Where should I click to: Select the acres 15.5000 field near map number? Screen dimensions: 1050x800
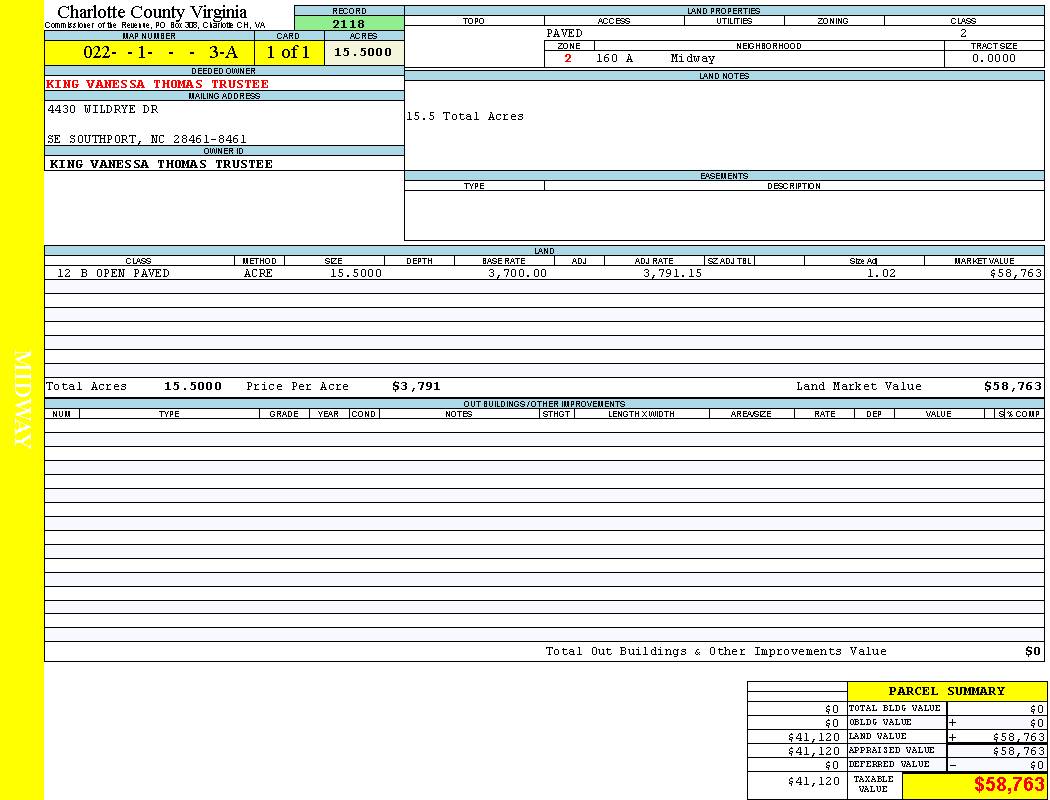coord(363,52)
